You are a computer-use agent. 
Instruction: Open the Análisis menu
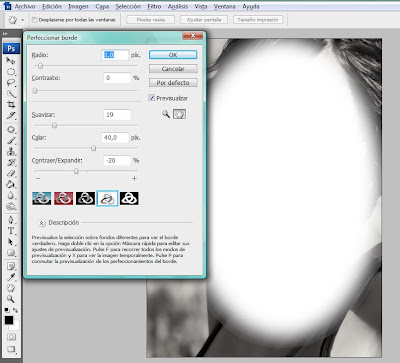tap(178, 6)
